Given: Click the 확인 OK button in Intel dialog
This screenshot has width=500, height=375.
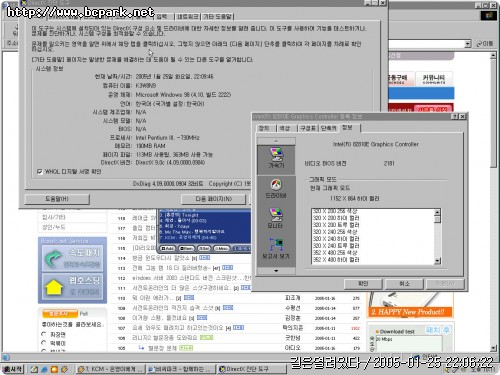Looking at the screenshot, I should click(x=363, y=284).
